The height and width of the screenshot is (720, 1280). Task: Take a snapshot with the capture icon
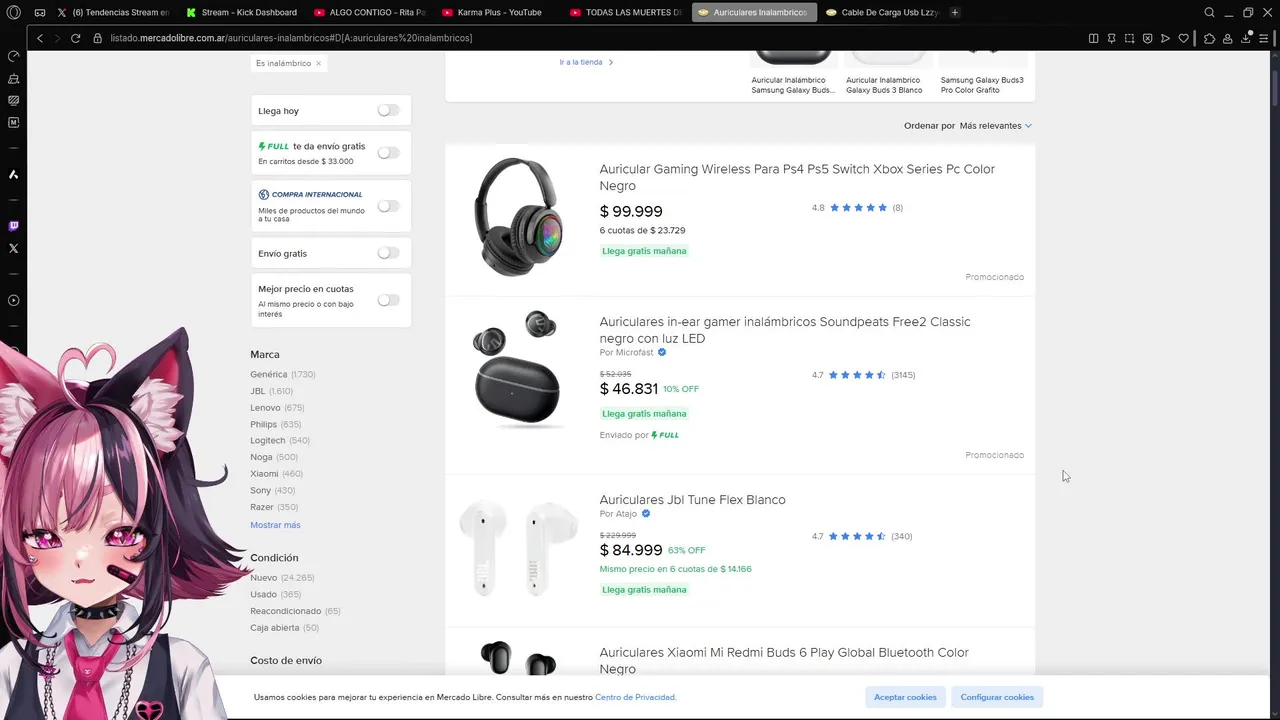pos(1129,38)
